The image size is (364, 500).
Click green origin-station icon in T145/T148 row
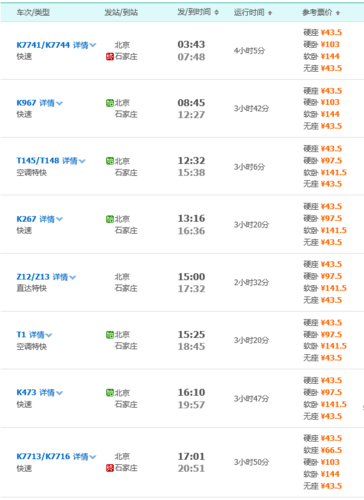(x=110, y=161)
